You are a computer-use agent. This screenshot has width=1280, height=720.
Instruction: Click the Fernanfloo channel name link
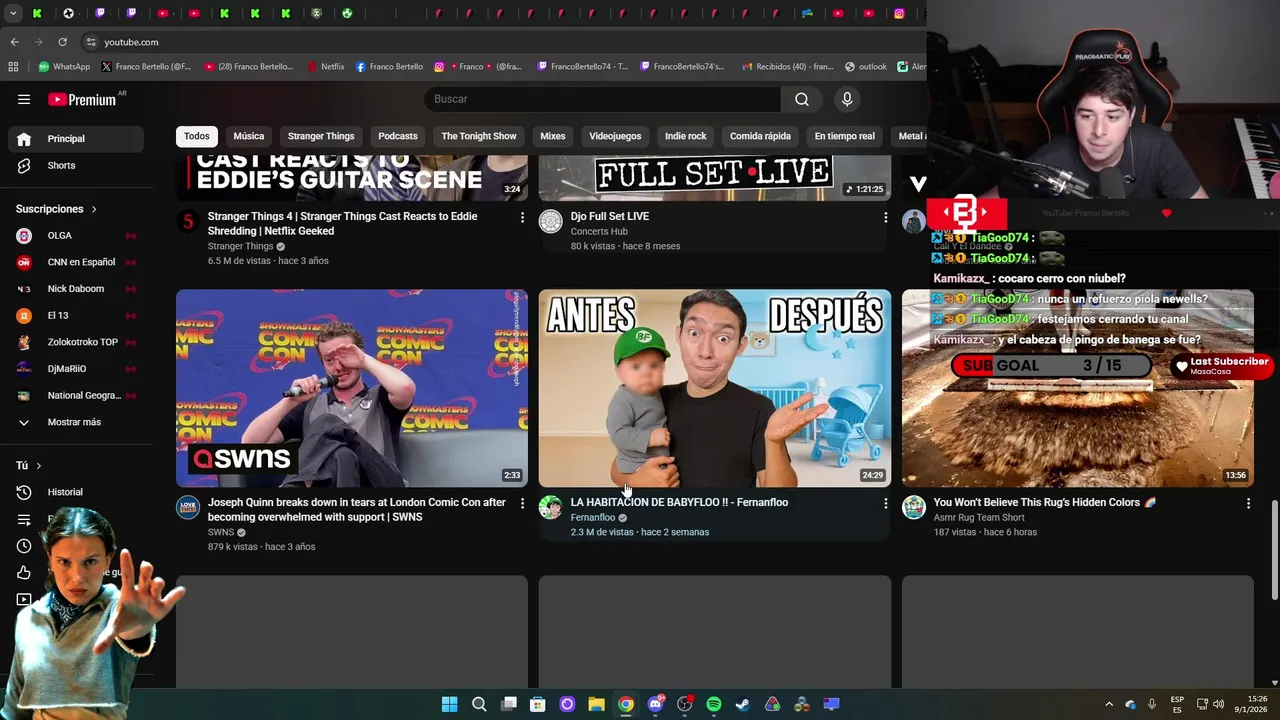click(593, 518)
